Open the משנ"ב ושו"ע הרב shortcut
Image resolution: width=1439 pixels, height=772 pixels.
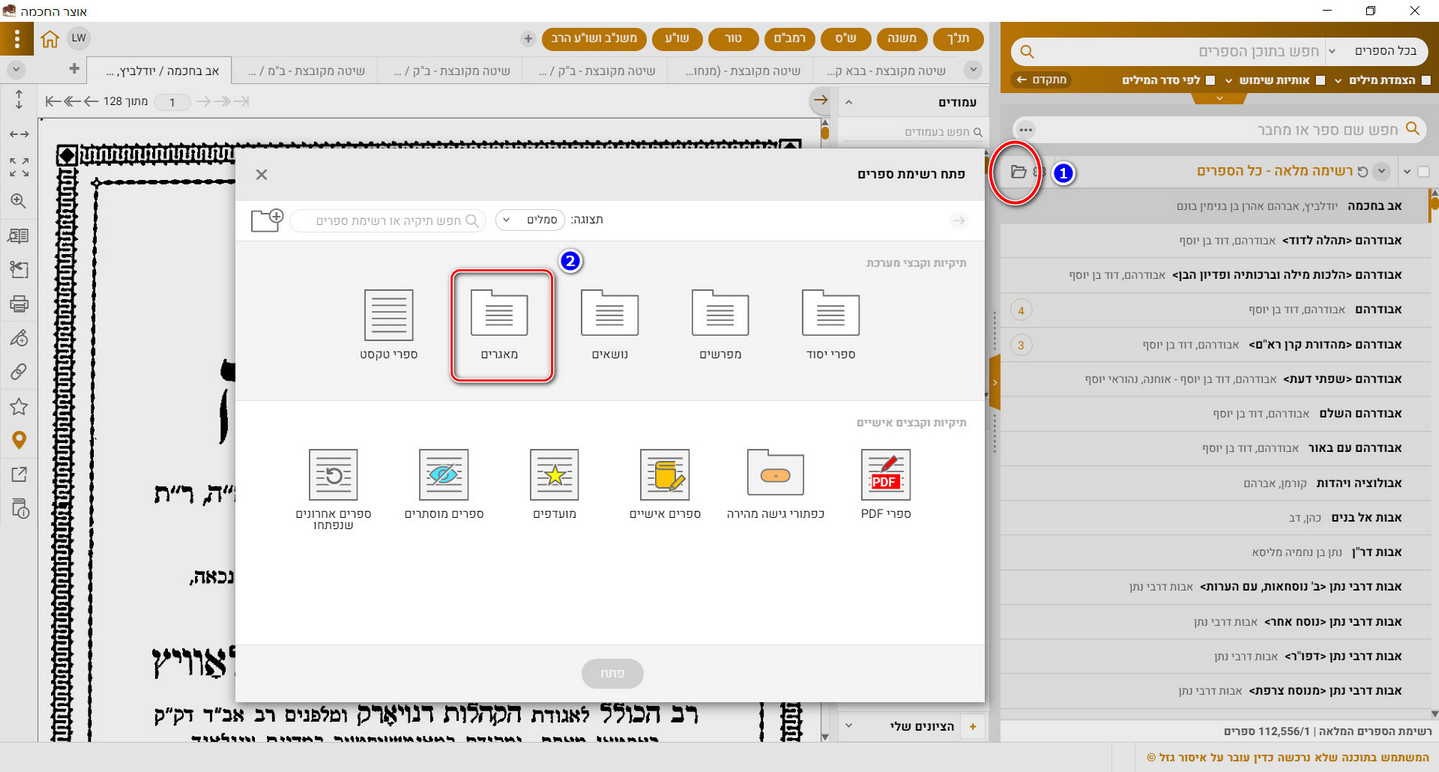point(595,39)
